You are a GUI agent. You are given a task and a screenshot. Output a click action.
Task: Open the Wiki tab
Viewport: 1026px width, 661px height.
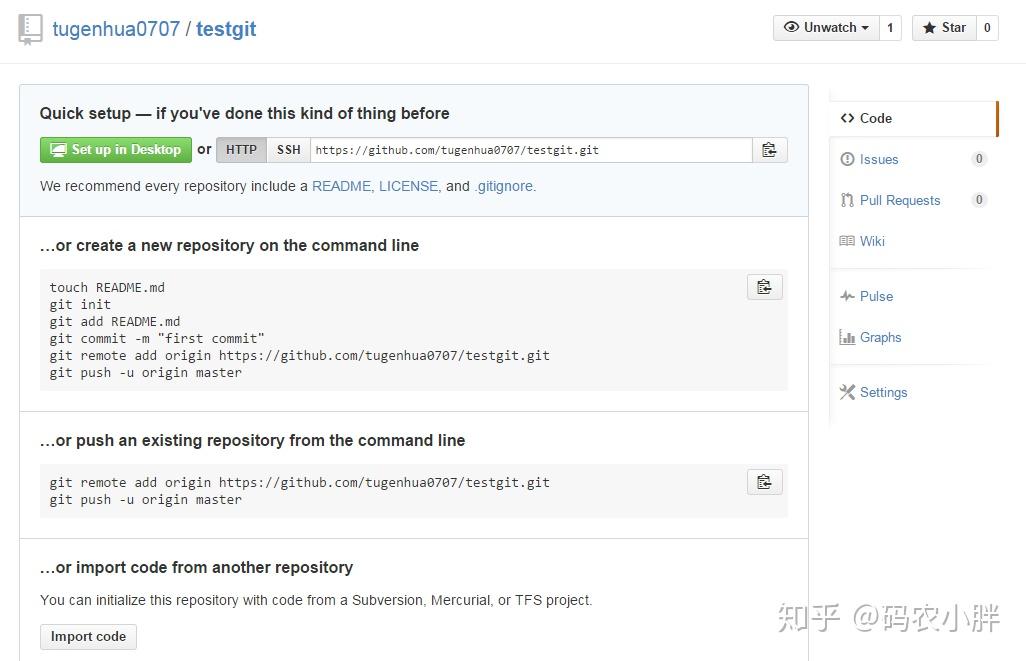(x=871, y=241)
